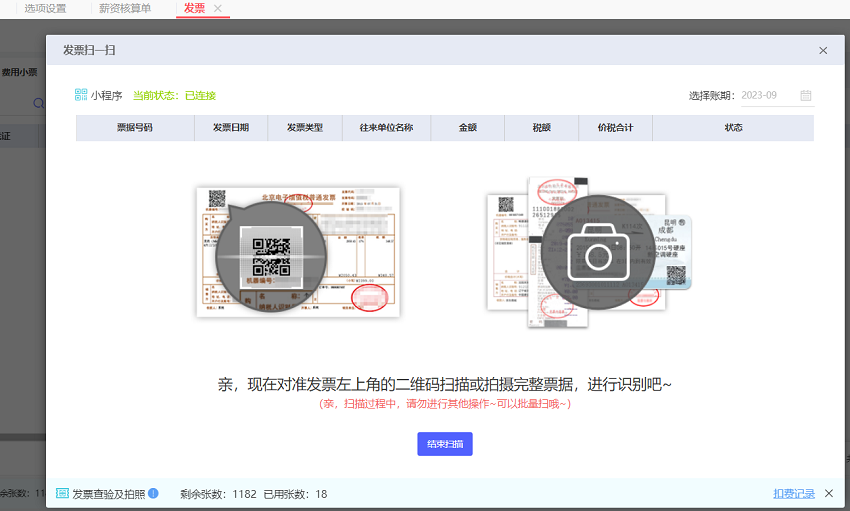
Task: Select the 发票 tab
Action: (x=194, y=8)
